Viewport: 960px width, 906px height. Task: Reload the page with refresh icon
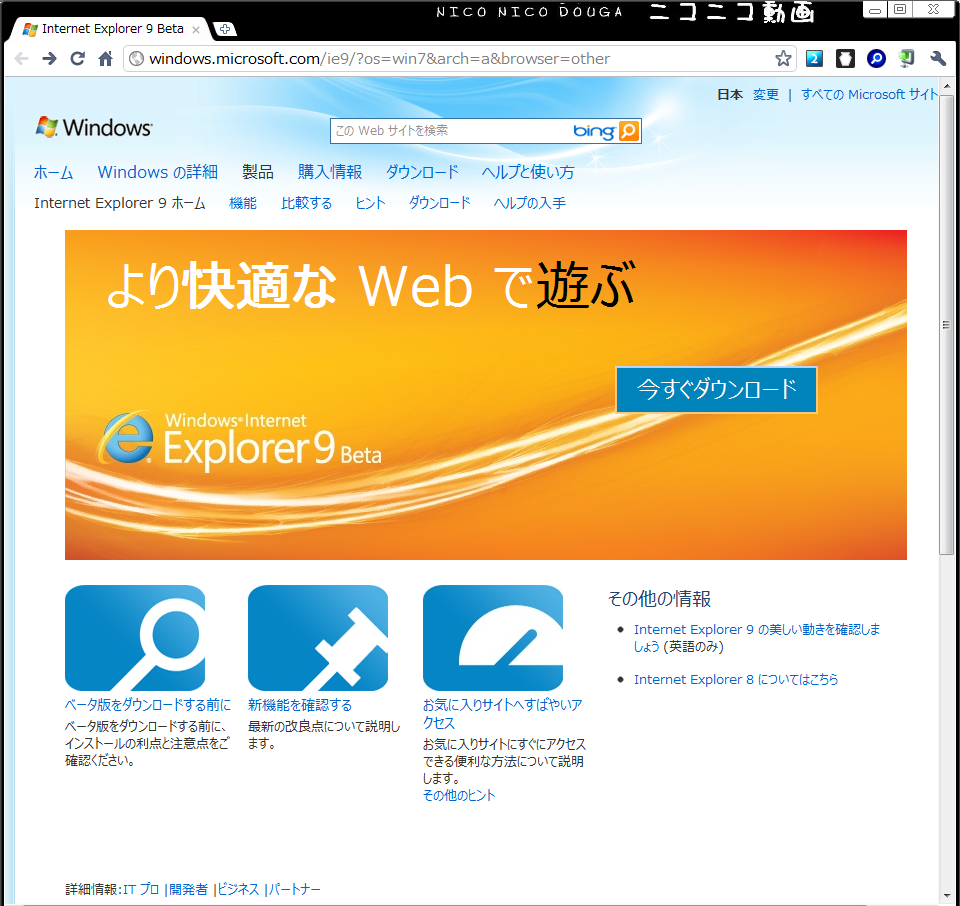pos(77,59)
